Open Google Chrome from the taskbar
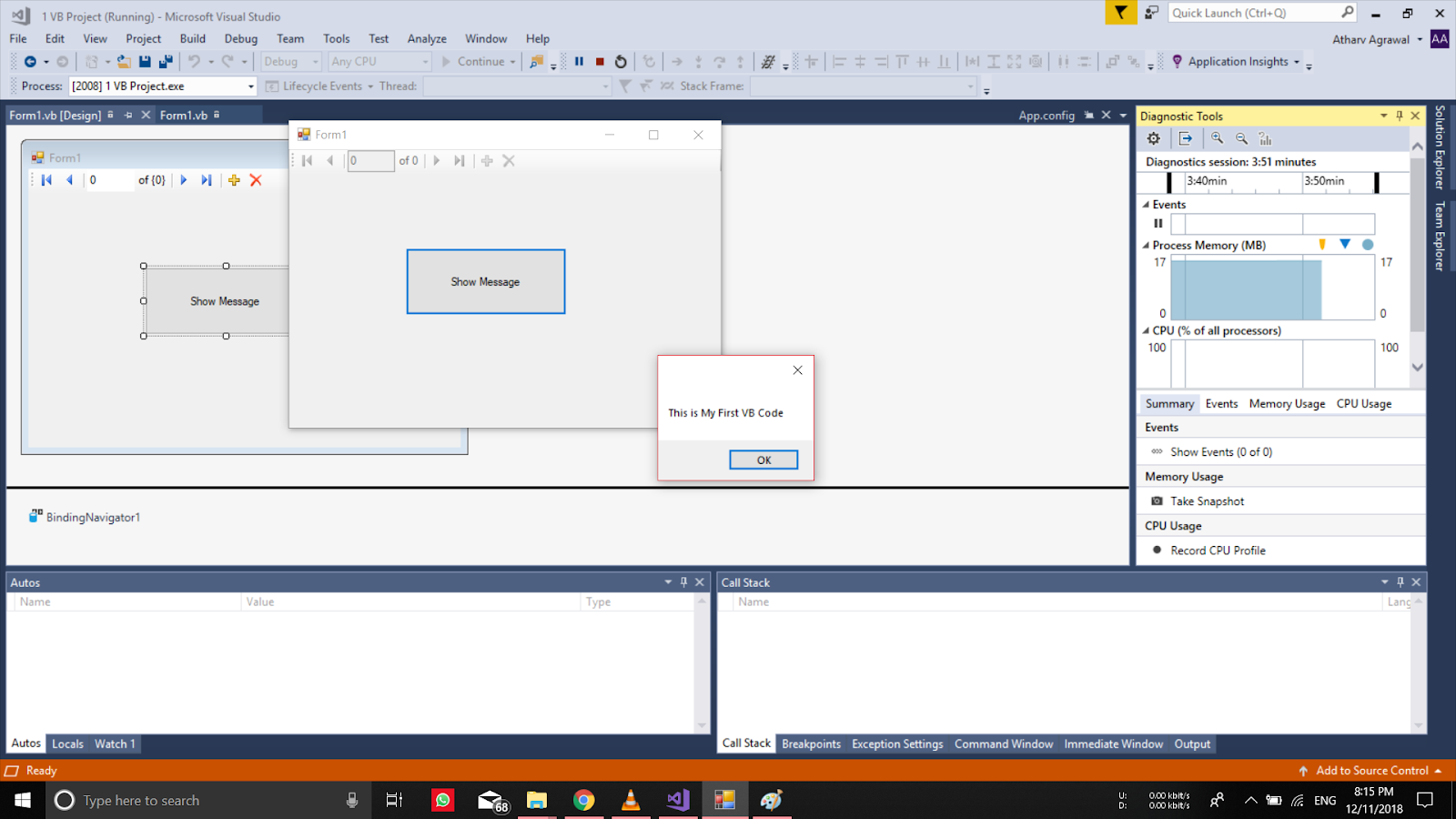The width and height of the screenshot is (1456, 819). 583,800
